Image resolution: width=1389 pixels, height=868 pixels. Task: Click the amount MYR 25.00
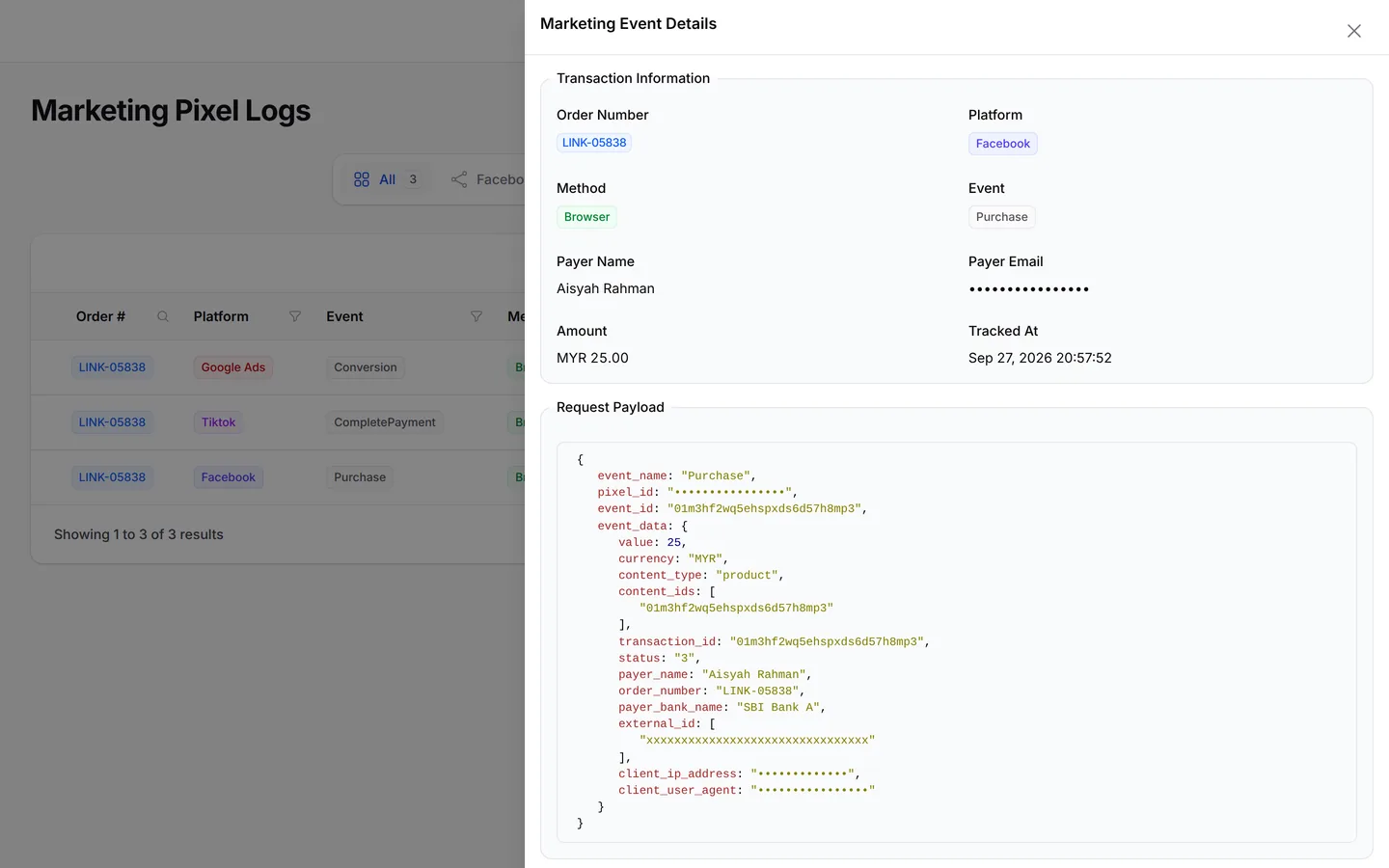pos(592,358)
